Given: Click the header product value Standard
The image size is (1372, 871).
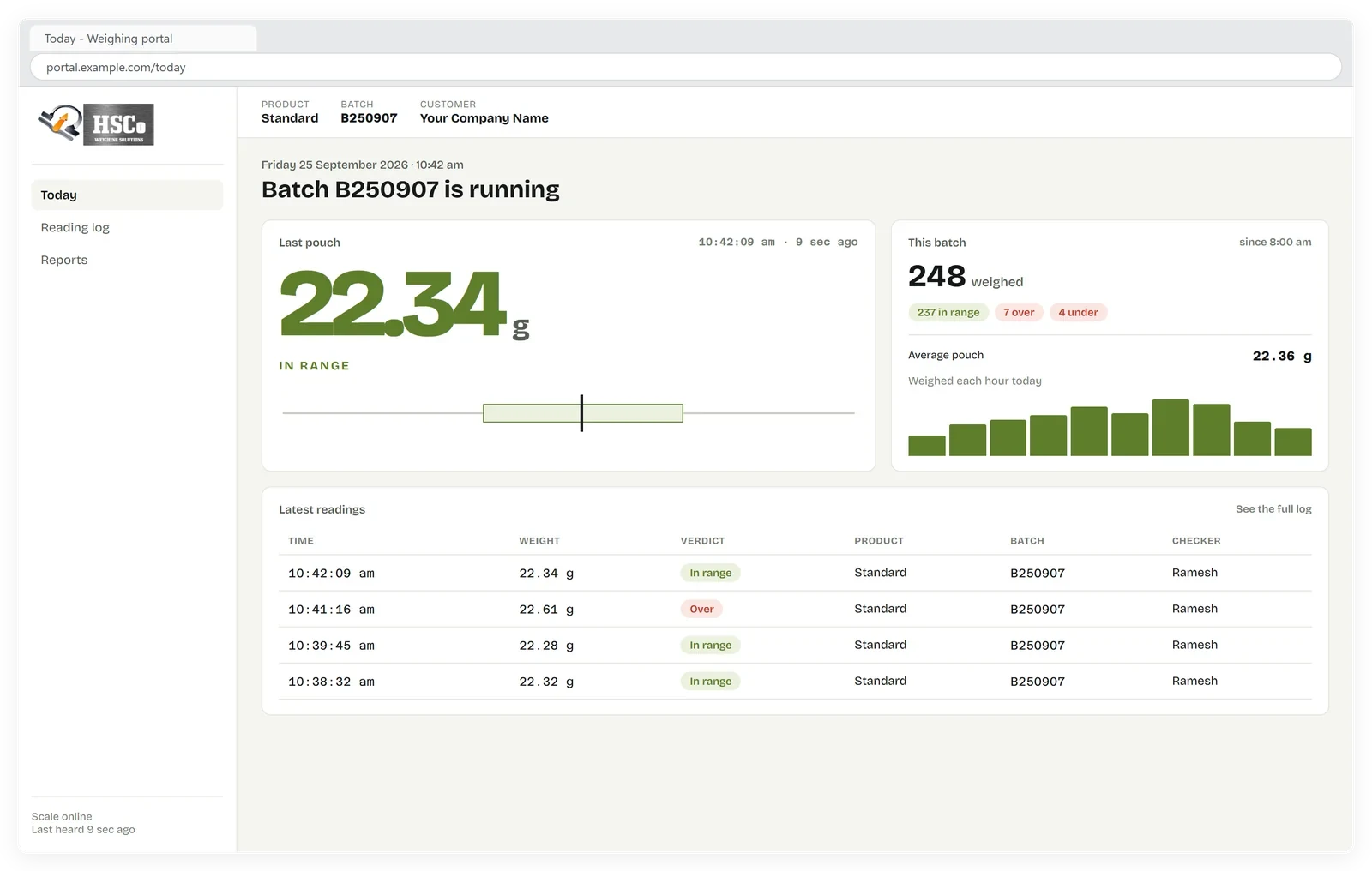Looking at the screenshot, I should 290,118.
